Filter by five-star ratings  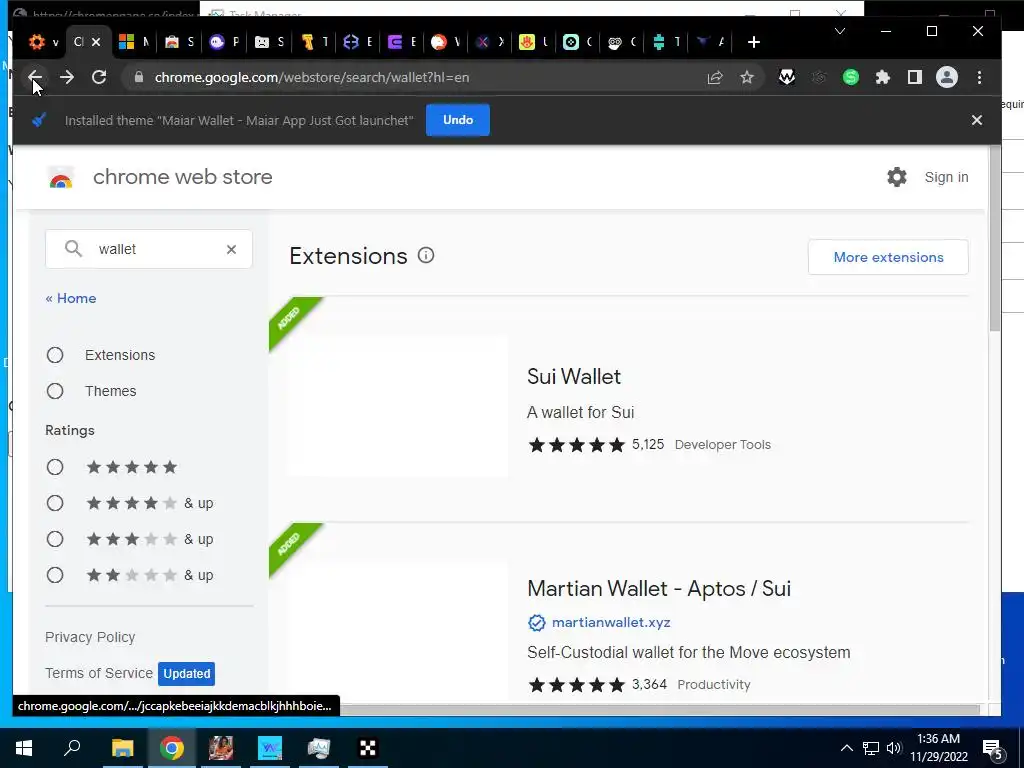pos(55,468)
